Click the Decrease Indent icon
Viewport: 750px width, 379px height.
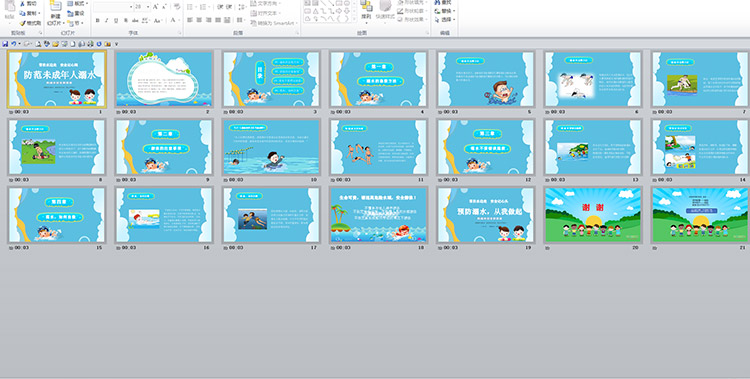click(220, 7)
